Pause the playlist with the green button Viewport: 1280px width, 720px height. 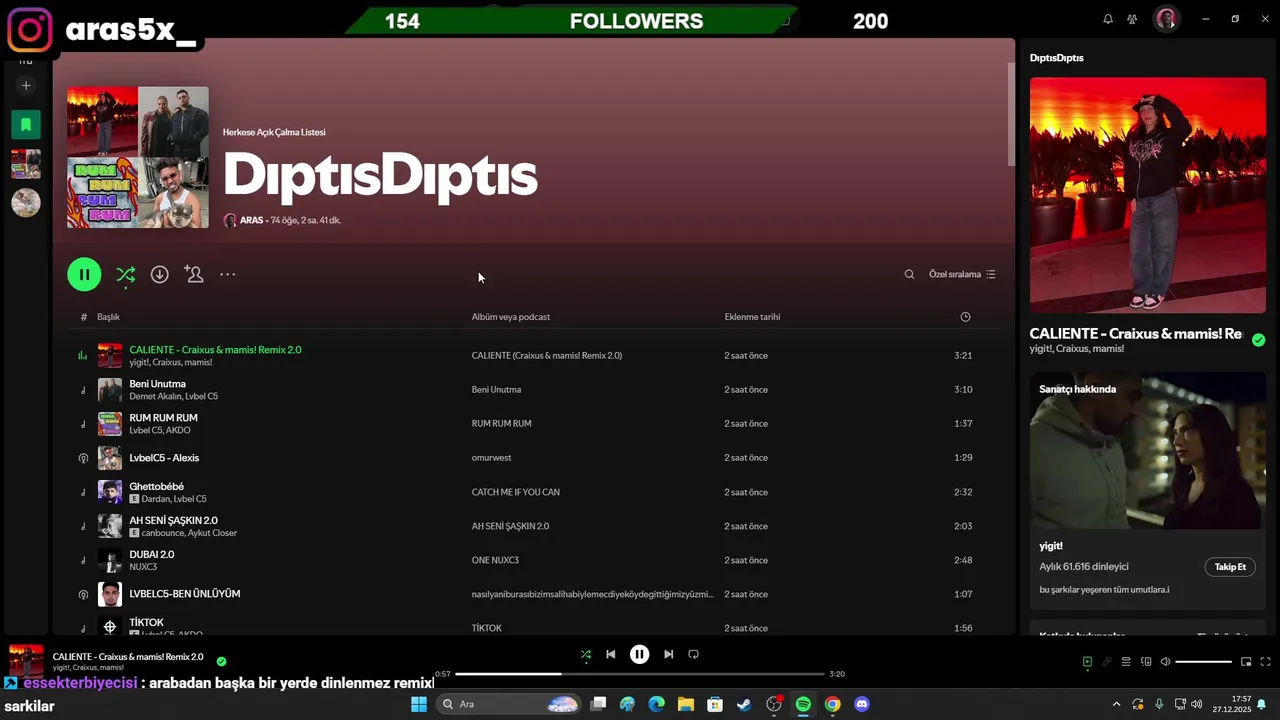tap(84, 274)
